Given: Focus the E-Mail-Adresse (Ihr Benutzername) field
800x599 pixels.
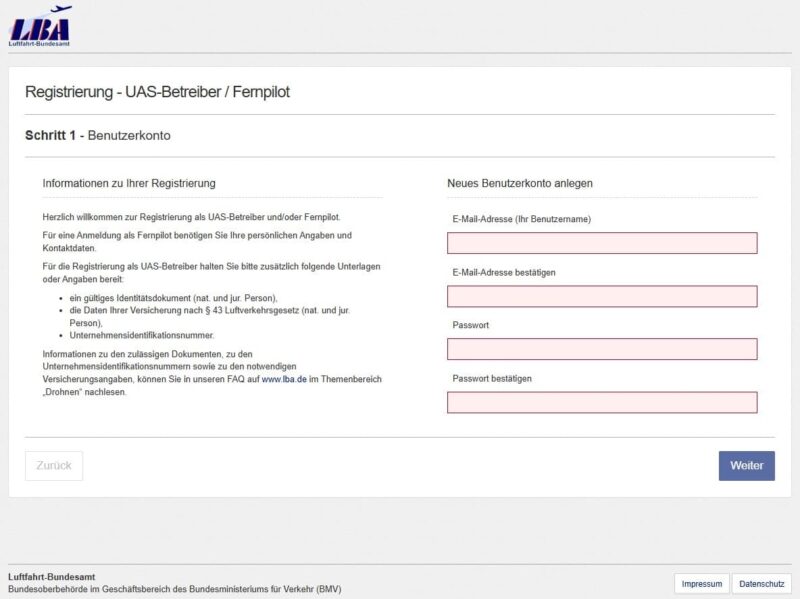Looking at the screenshot, I should click(602, 243).
